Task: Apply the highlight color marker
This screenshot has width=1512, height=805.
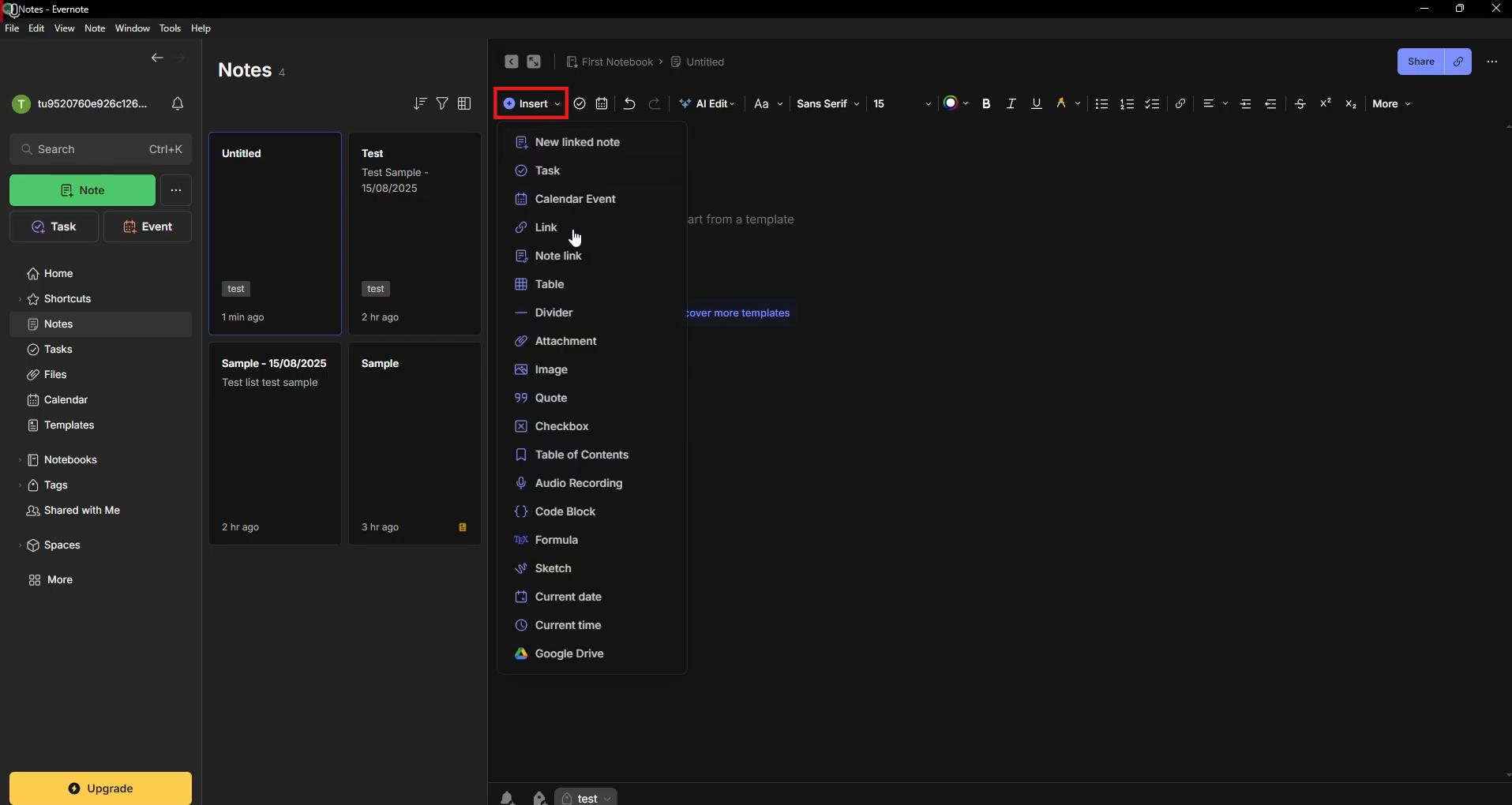Action: click(1062, 103)
